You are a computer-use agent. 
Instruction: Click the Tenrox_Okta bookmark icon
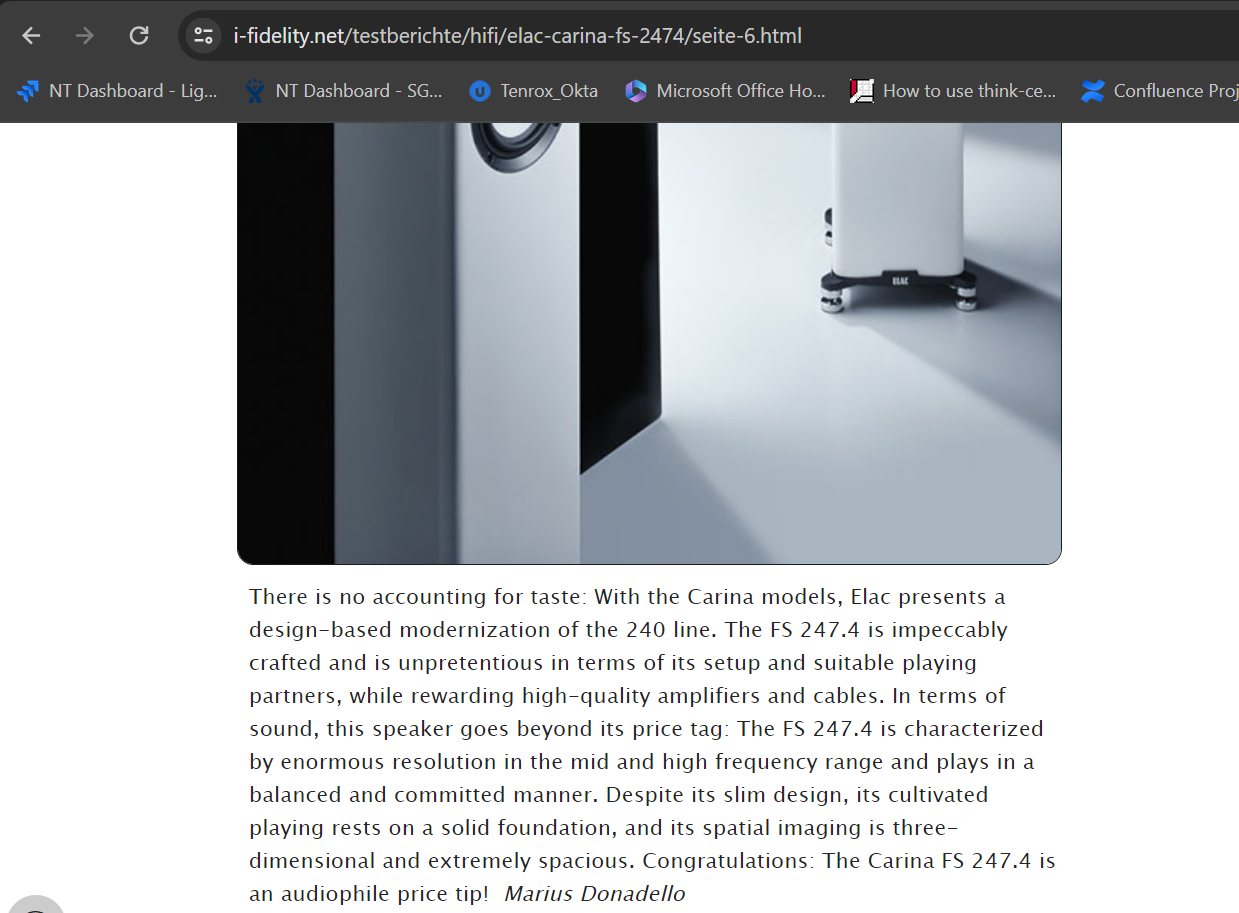[480, 91]
